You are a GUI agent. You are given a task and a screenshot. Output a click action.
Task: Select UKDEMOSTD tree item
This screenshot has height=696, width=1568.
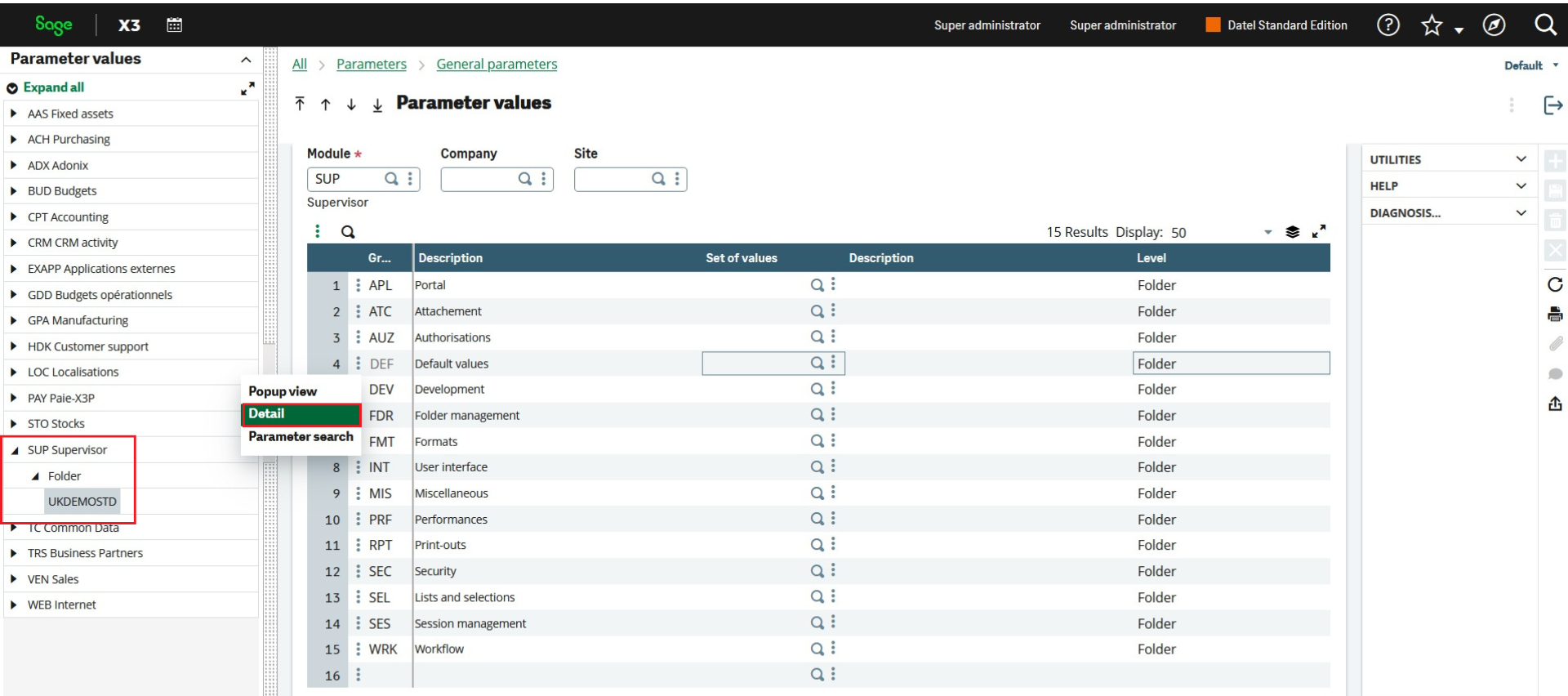tap(82, 502)
